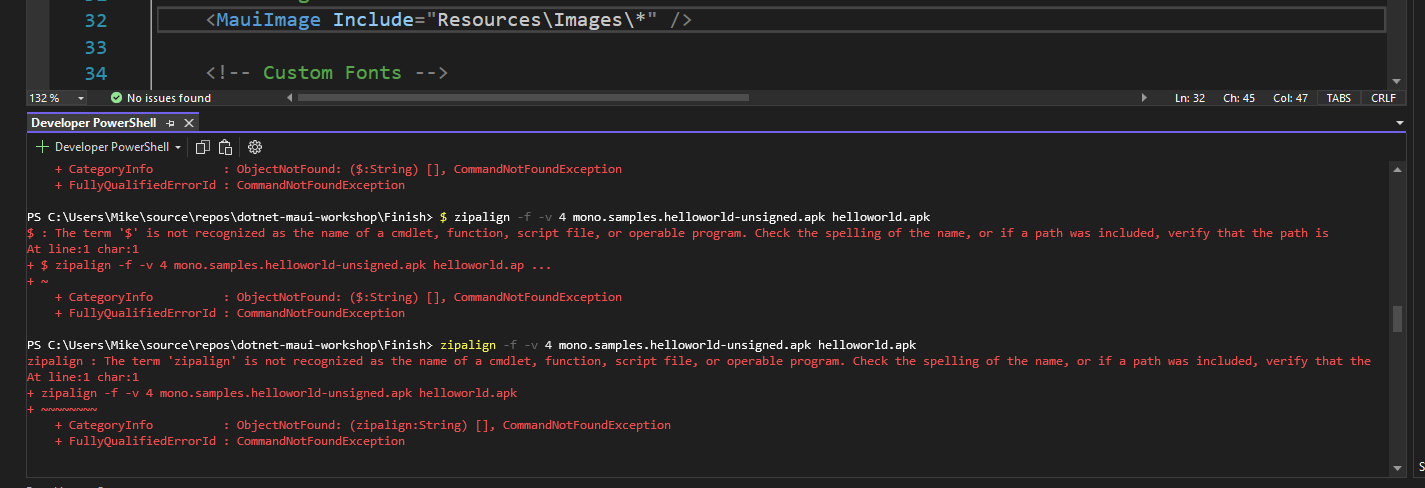Open the tool window options dropdown arrow

tap(1400, 122)
